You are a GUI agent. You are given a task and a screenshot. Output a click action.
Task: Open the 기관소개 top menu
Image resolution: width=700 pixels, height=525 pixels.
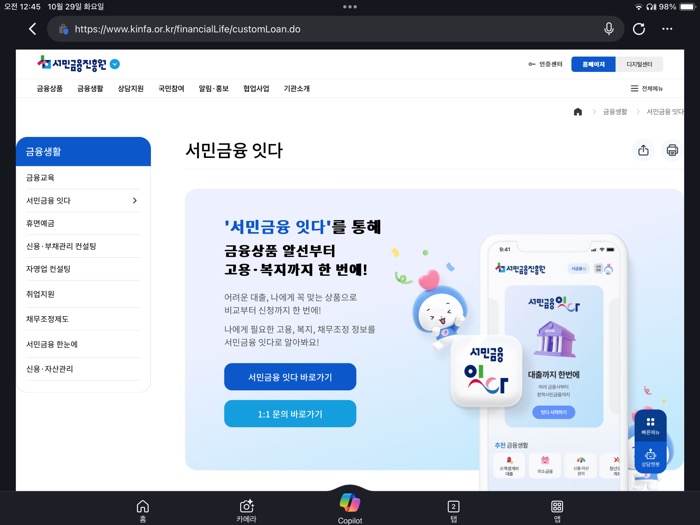tap(296, 88)
